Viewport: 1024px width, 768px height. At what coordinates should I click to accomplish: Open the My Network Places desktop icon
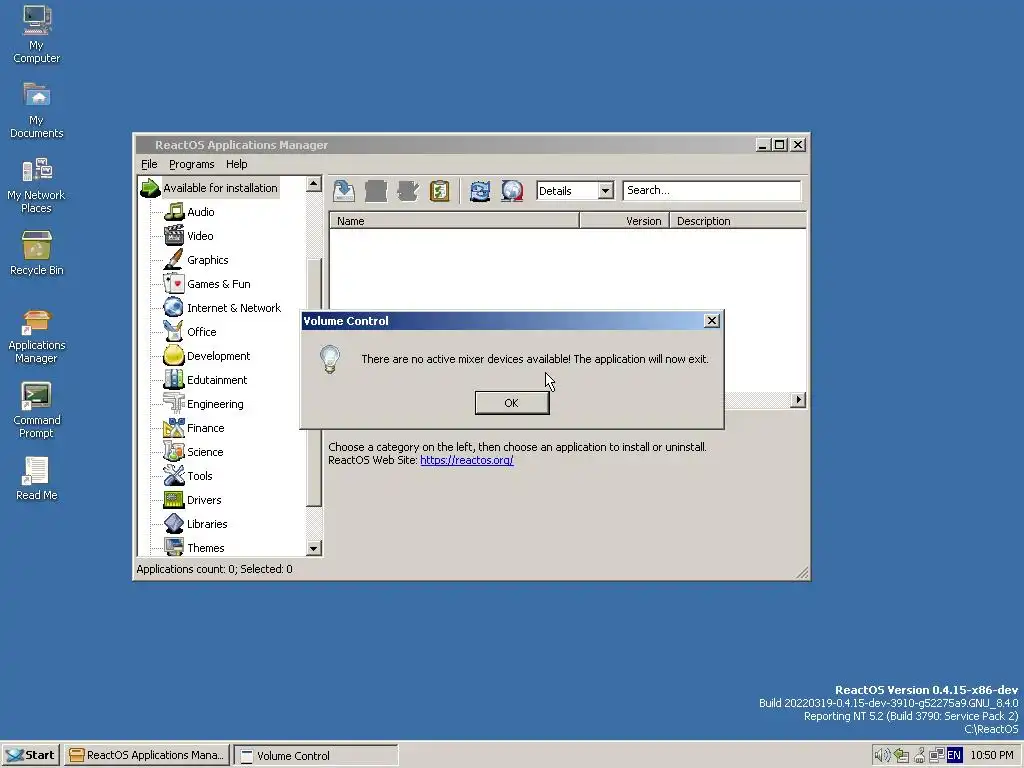point(37,185)
